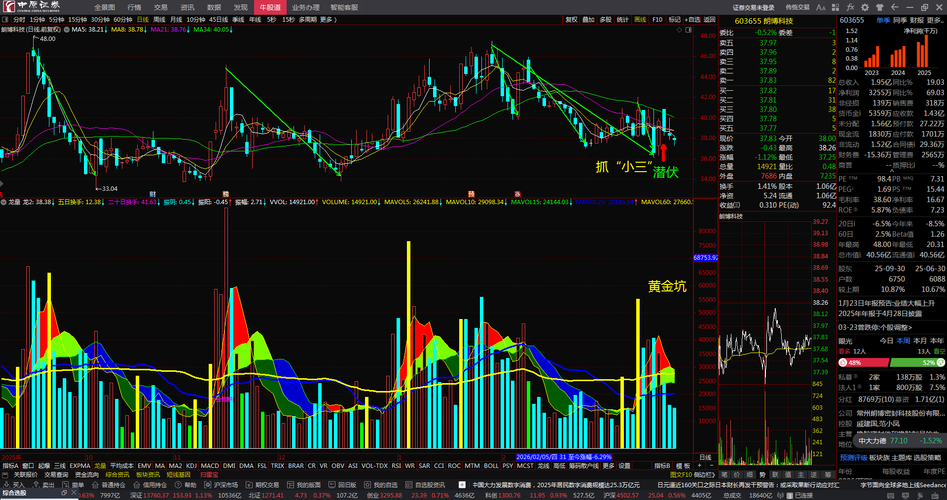Open the 资讯 menu

[187, 7]
